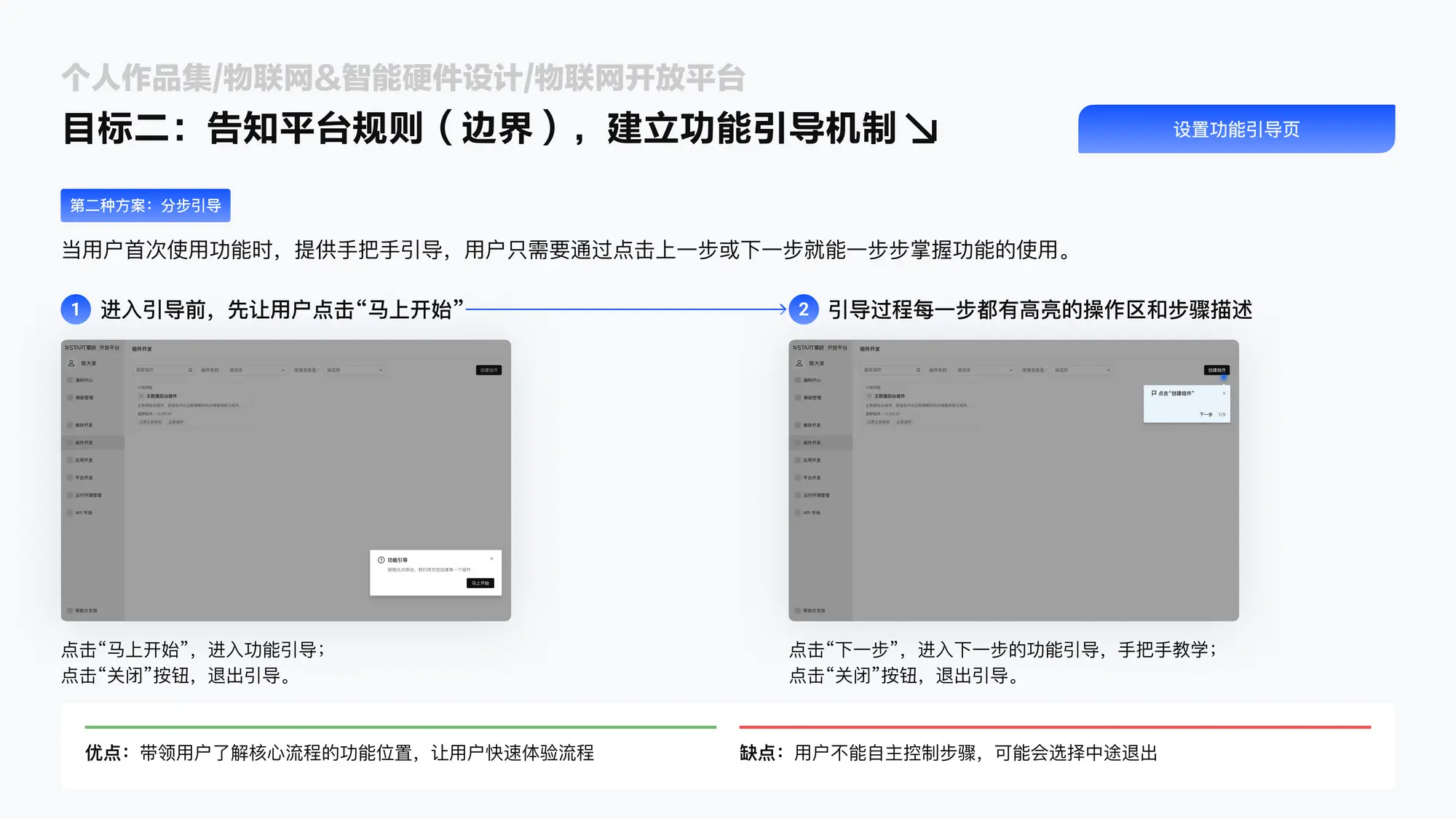The width and height of the screenshot is (1456, 819).
Task: Click the blue highlight dot under 创建组件
Action: pos(1223,378)
